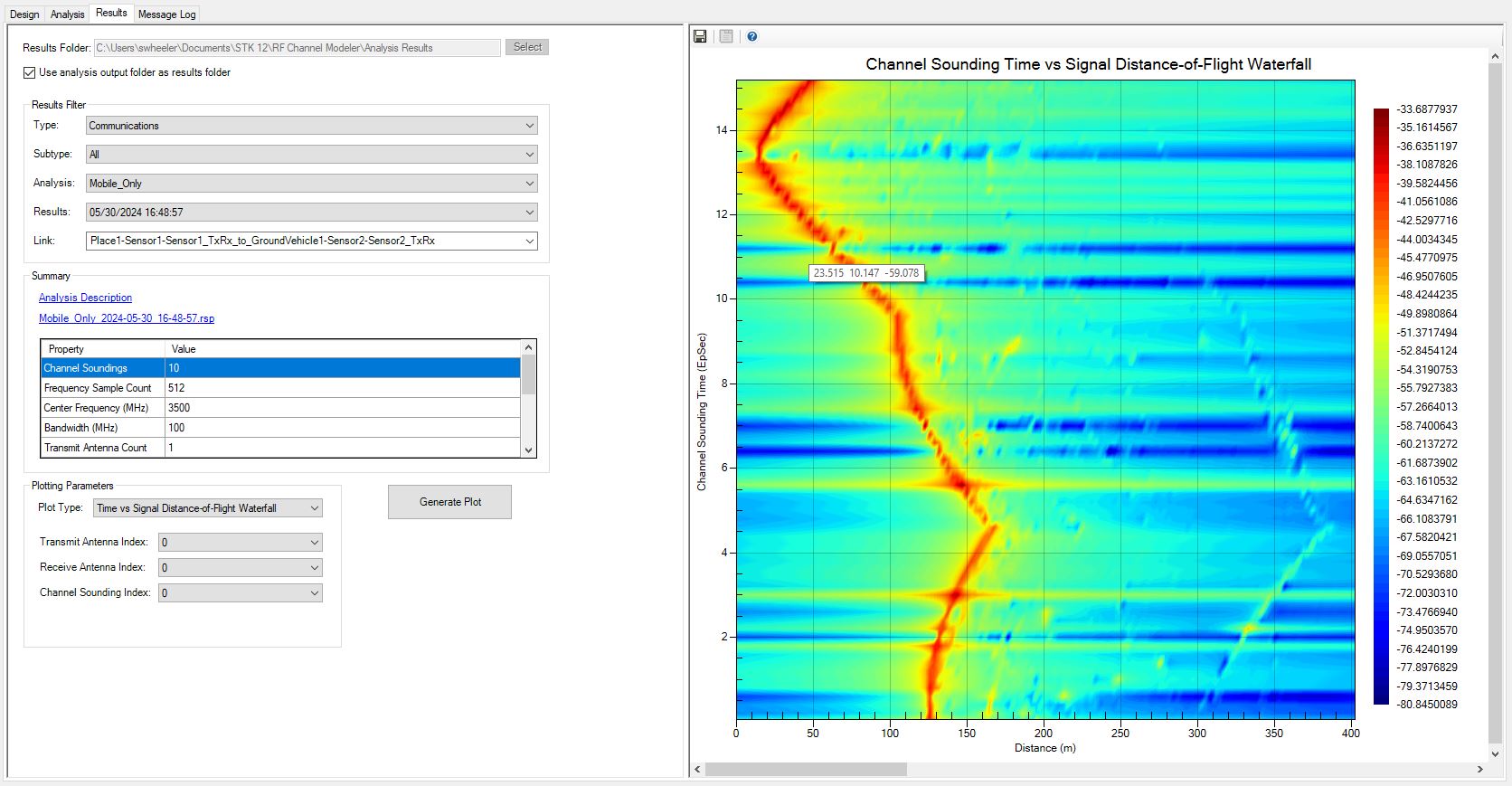1512x786 pixels.
Task: Switch to the Message Log tab
Action: 166,14
